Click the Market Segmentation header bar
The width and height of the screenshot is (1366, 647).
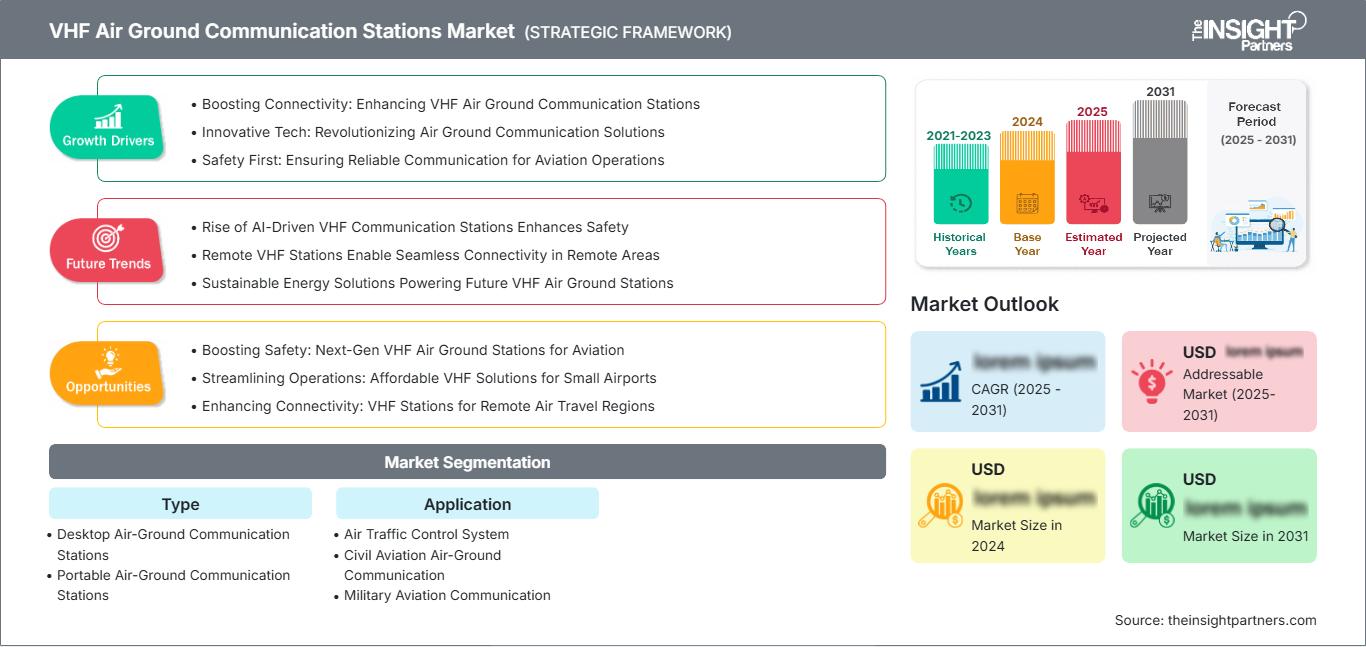click(x=467, y=462)
